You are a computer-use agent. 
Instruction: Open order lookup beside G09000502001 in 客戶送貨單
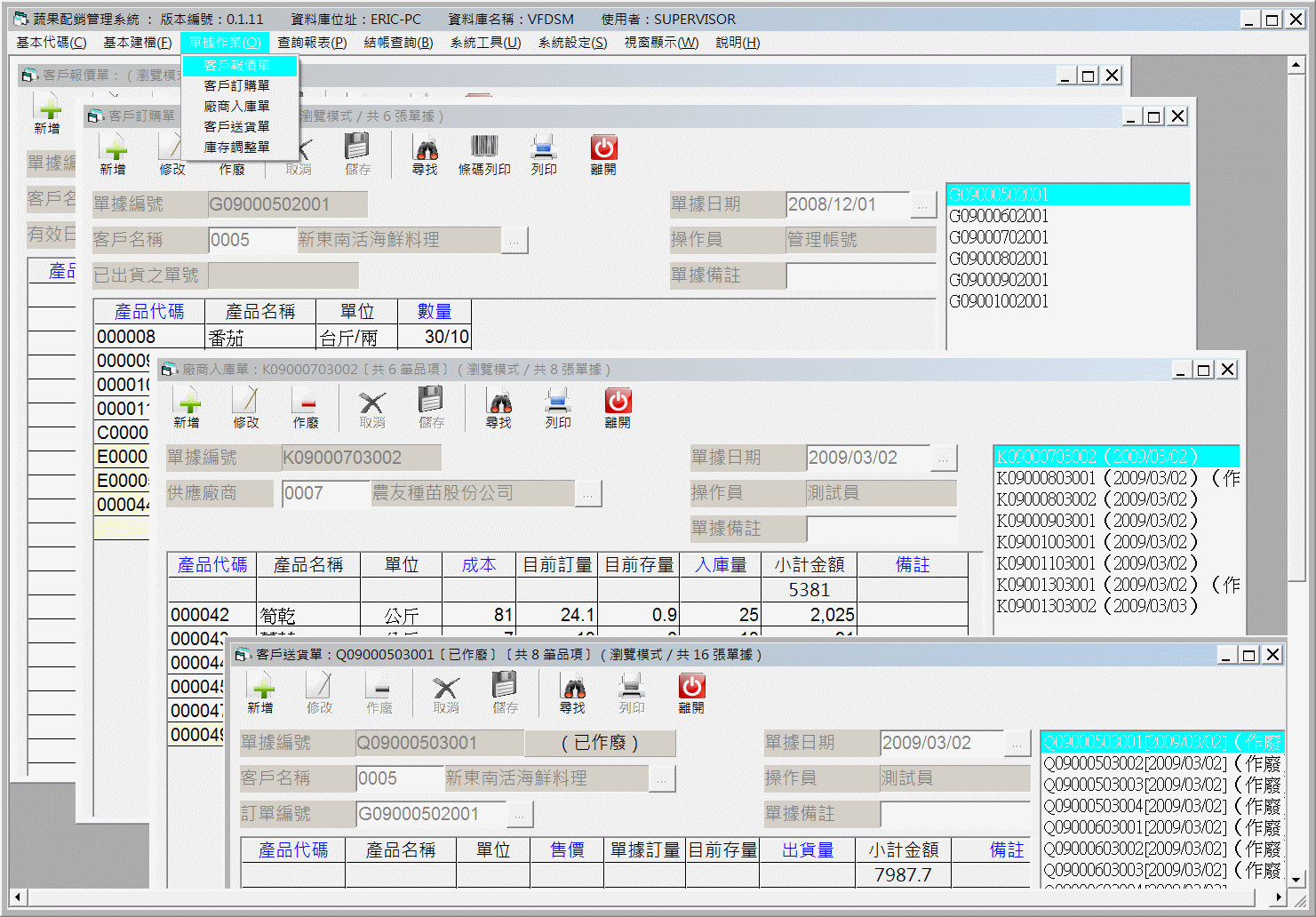tap(520, 815)
